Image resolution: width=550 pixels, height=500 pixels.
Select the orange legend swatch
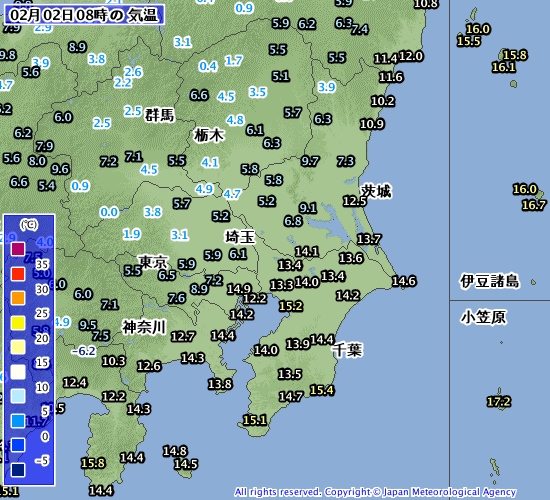(x=18, y=298)
